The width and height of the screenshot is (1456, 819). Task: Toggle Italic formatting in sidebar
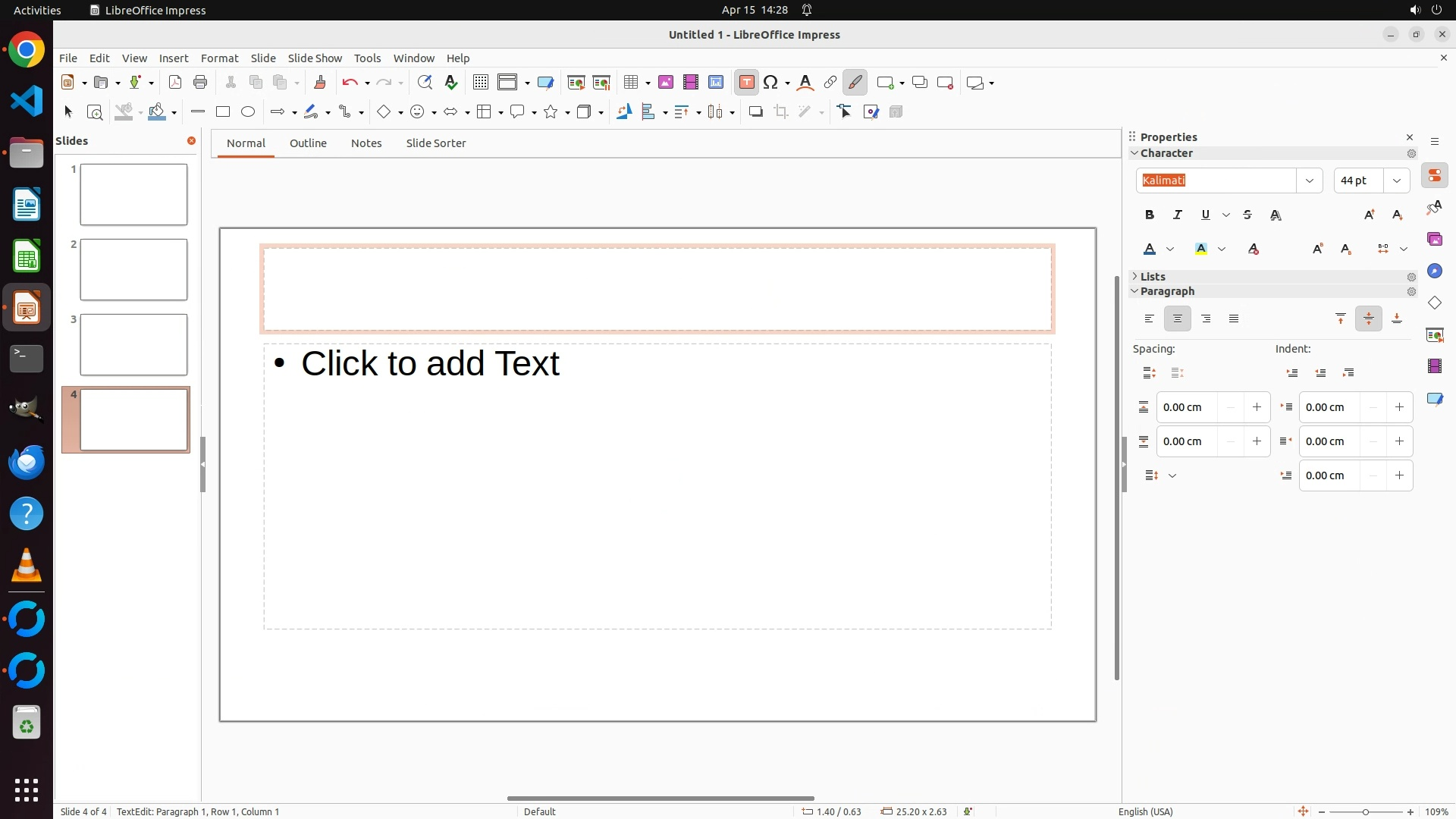(x=1177, y=215)
